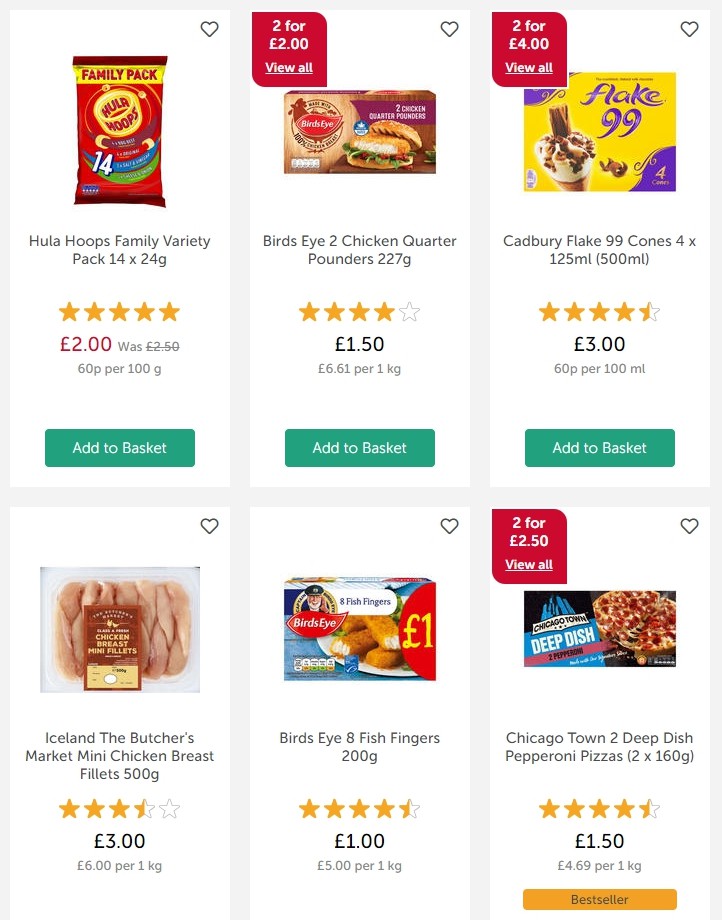The height and width of the screenshot is (920, 722).
Task: Open Hula Hoops Family Variety Pack product image
Action: (x=120, y=131)
